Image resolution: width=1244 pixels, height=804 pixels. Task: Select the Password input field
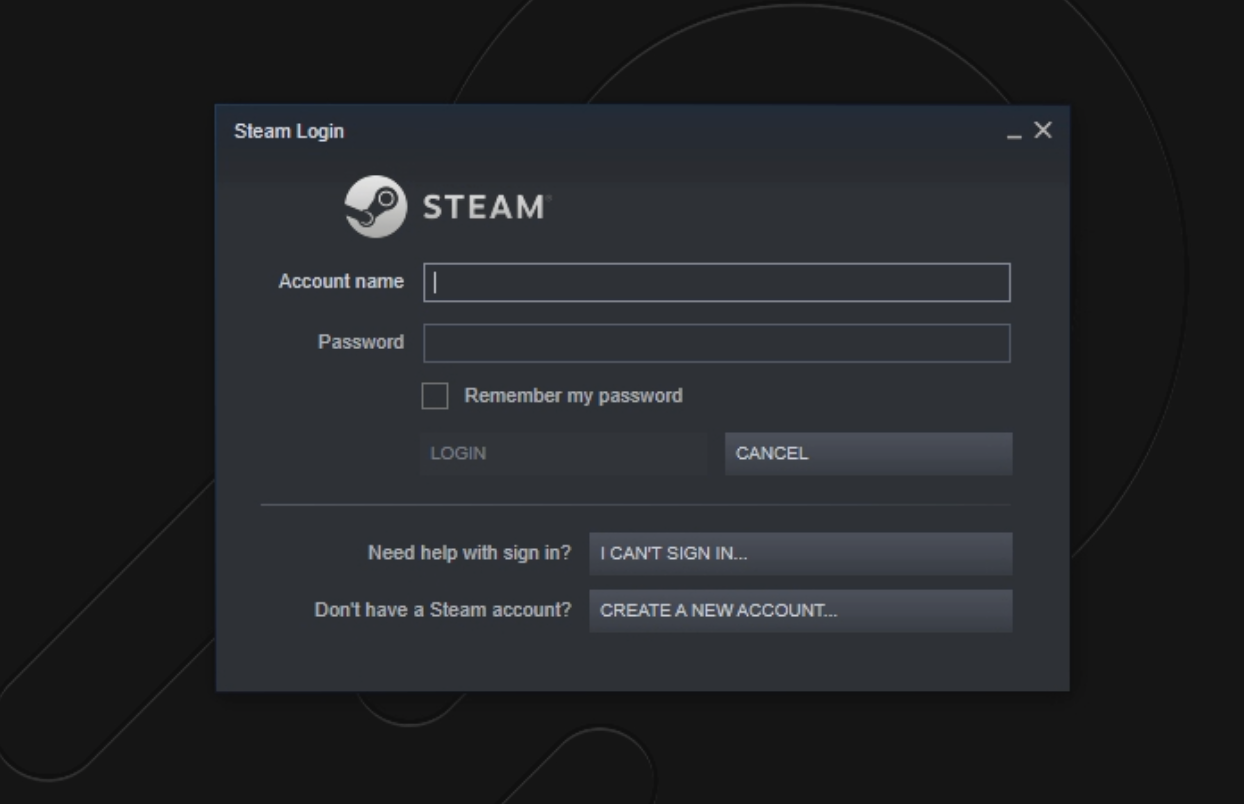tap(717, 343)
